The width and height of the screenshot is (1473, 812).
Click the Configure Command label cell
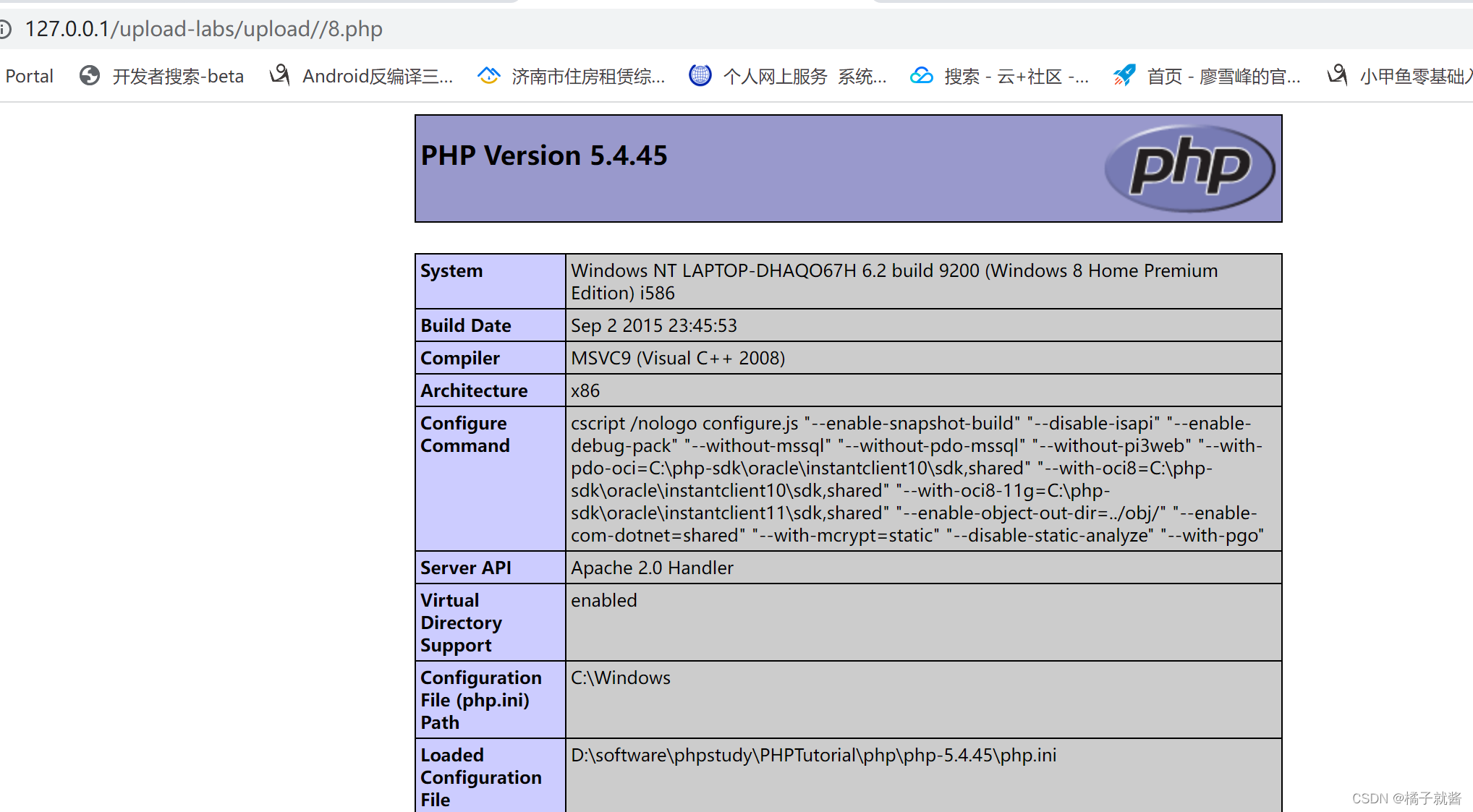tap(464, 434)
